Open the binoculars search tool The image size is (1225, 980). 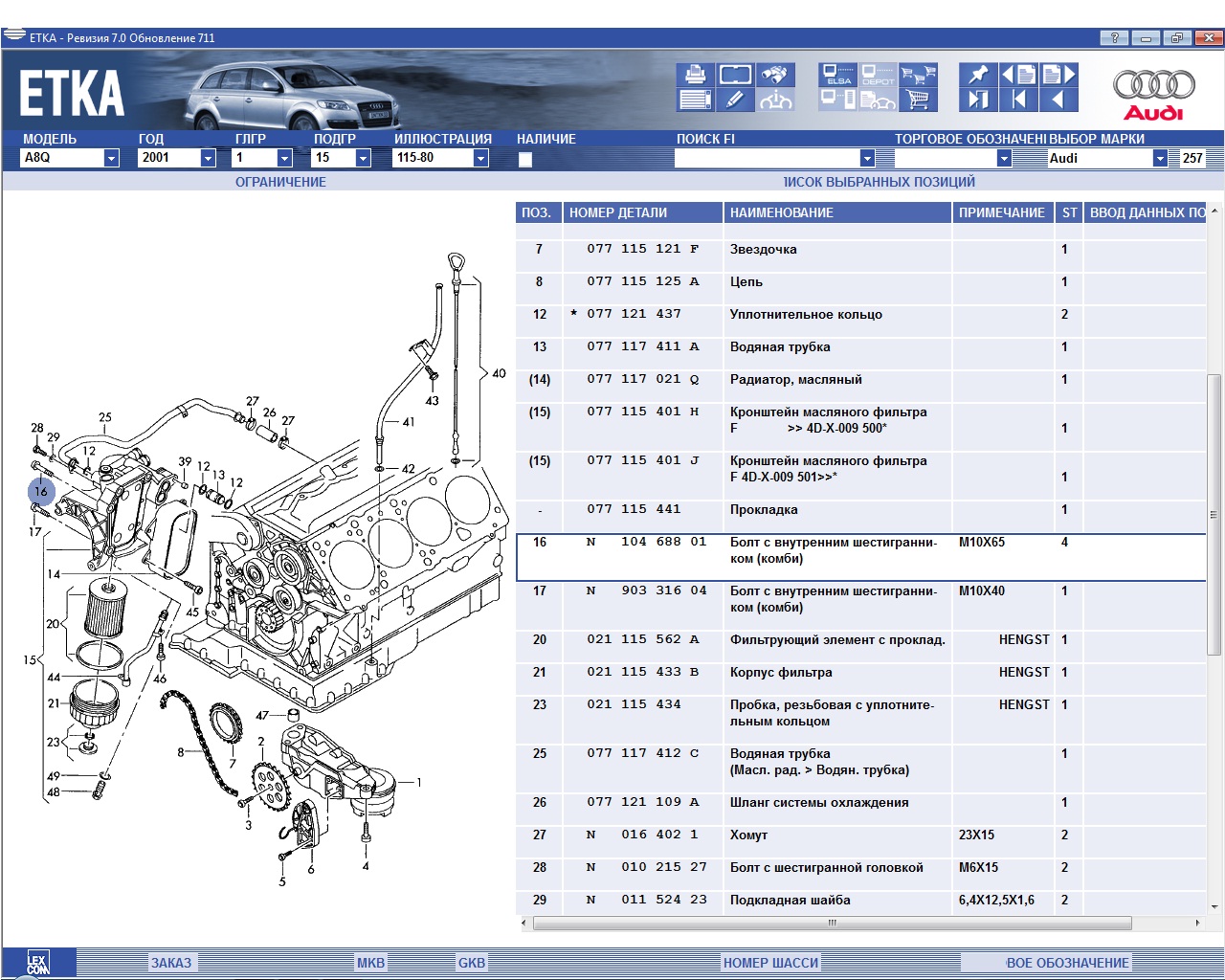tap(775, 75)
